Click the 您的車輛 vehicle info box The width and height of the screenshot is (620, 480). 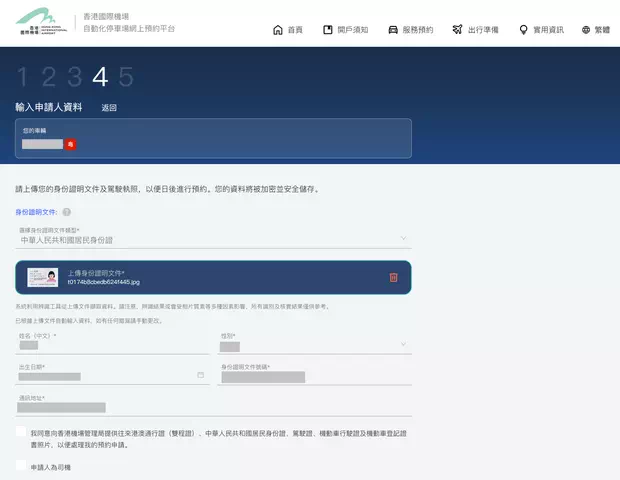tap(213, 138)
